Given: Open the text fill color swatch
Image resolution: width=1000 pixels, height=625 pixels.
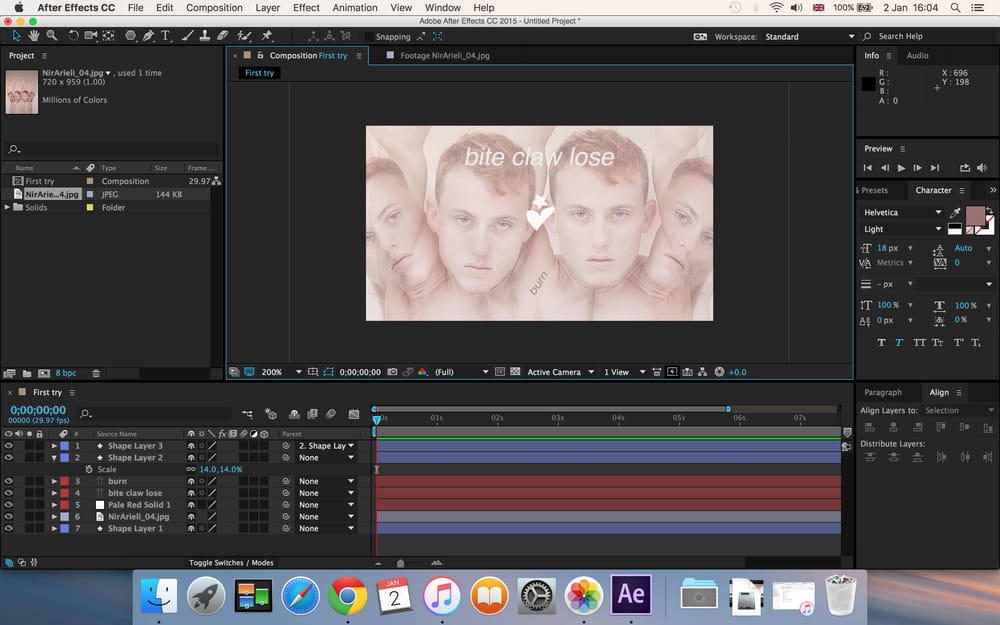Looking at the screenshot, I should tap(975, 216).
